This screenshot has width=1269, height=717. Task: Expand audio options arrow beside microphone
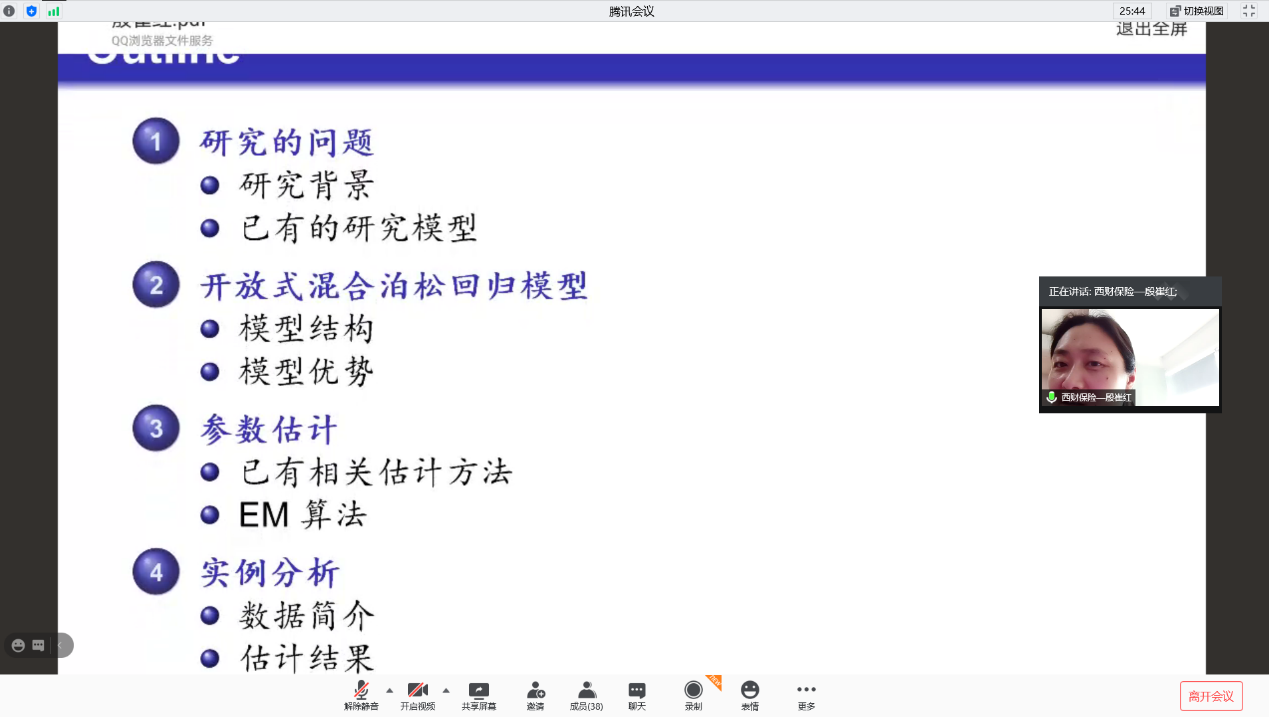[x=390, y=690]
